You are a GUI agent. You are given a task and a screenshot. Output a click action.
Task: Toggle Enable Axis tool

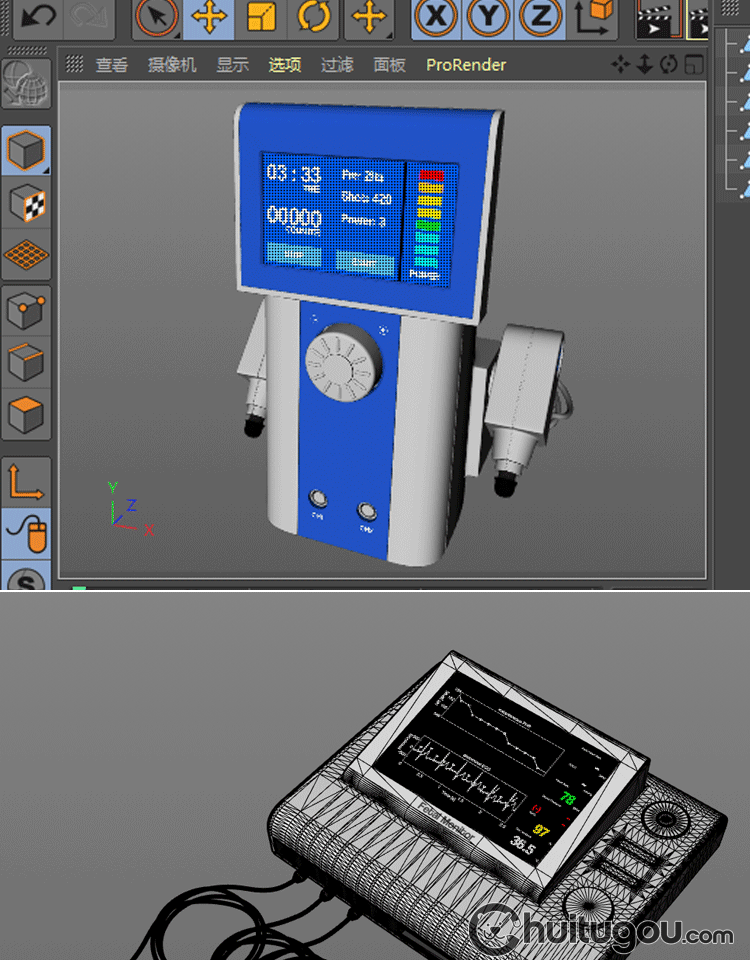click(26, 482)
